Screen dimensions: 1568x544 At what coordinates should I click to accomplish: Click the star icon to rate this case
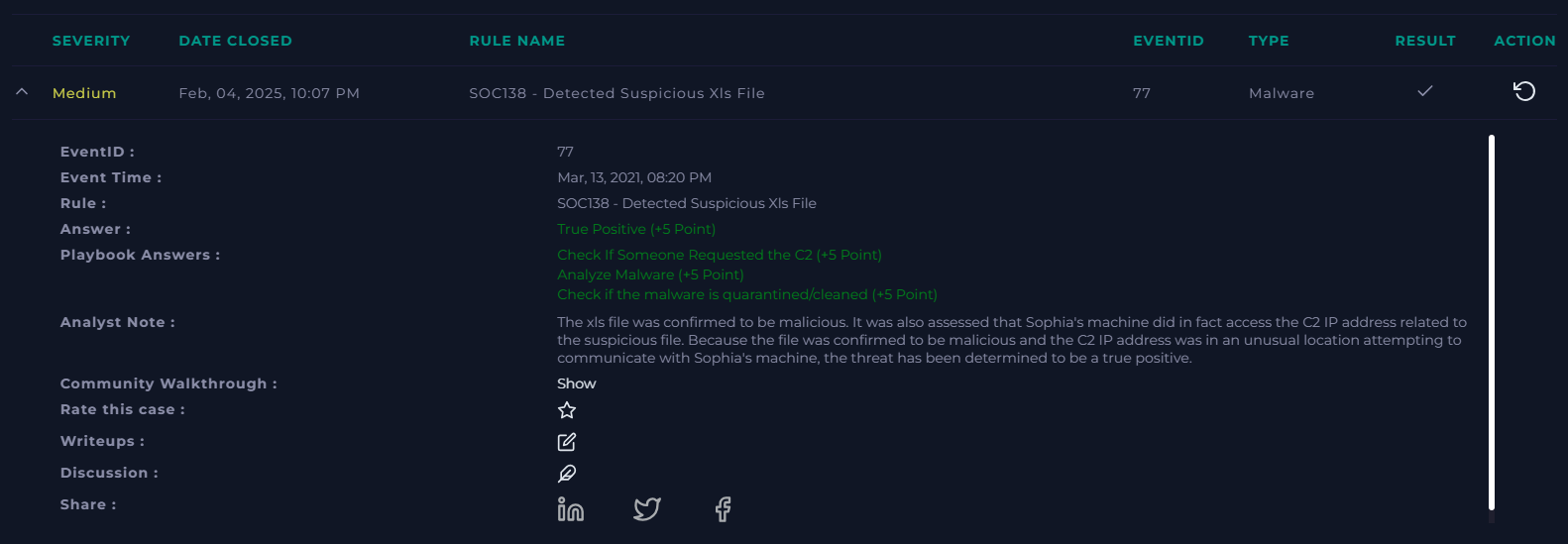567,410
